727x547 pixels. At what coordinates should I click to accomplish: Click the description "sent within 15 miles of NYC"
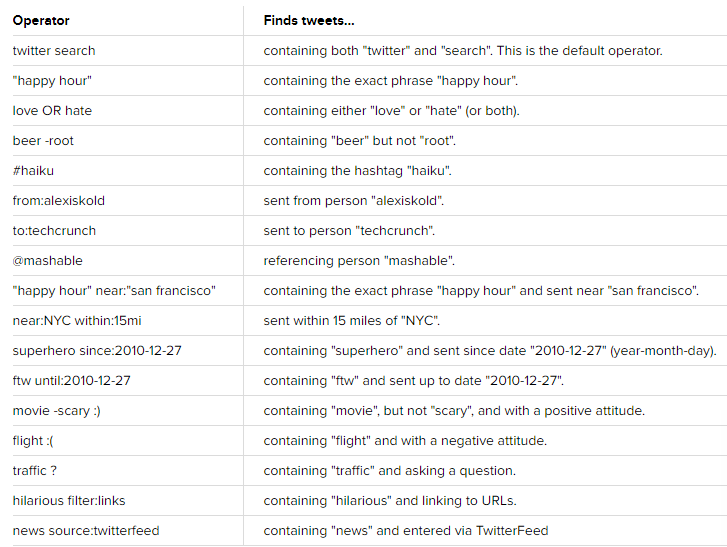tap(351, 320)
